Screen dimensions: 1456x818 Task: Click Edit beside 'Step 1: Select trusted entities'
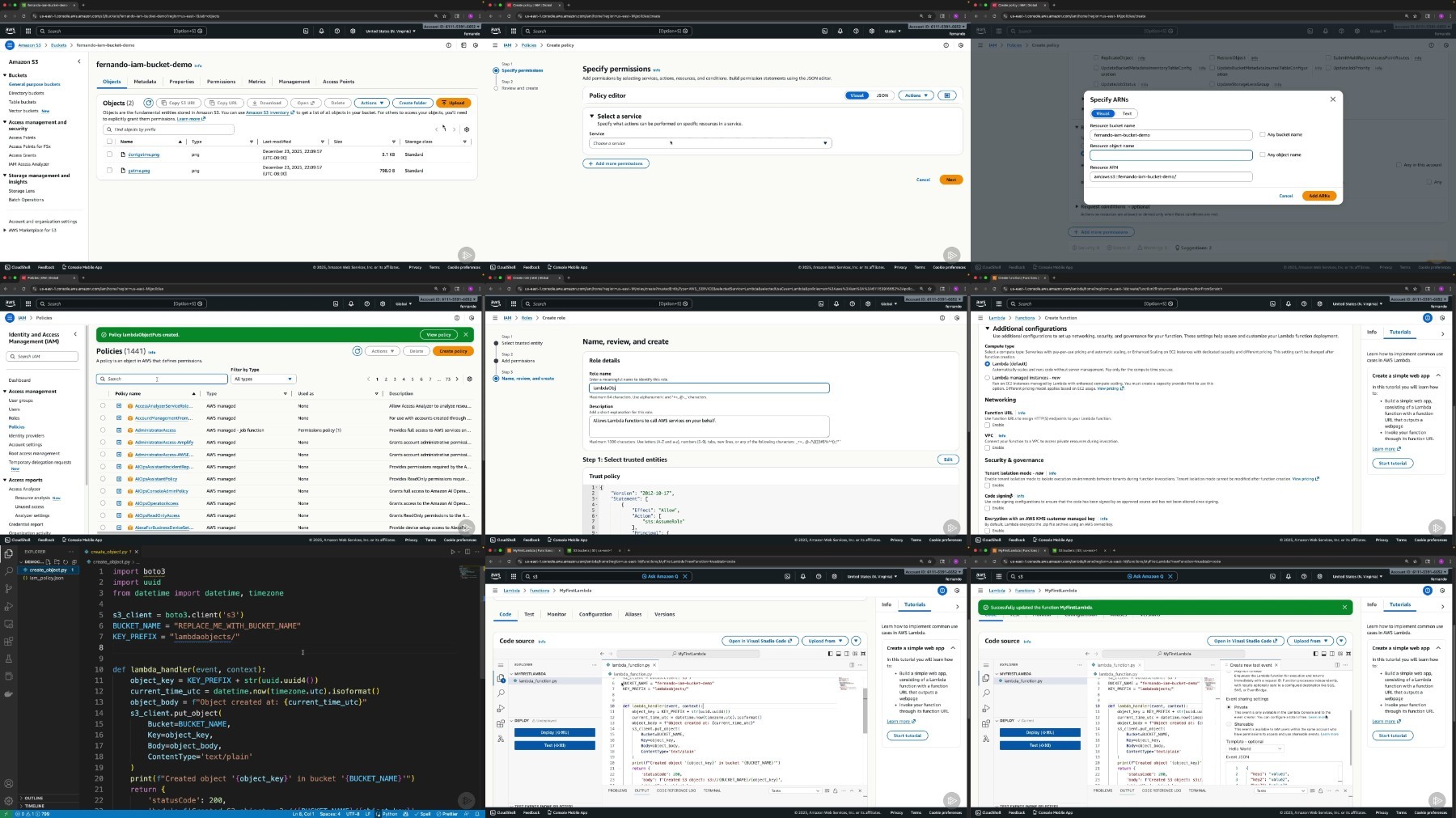pos(948,460)
